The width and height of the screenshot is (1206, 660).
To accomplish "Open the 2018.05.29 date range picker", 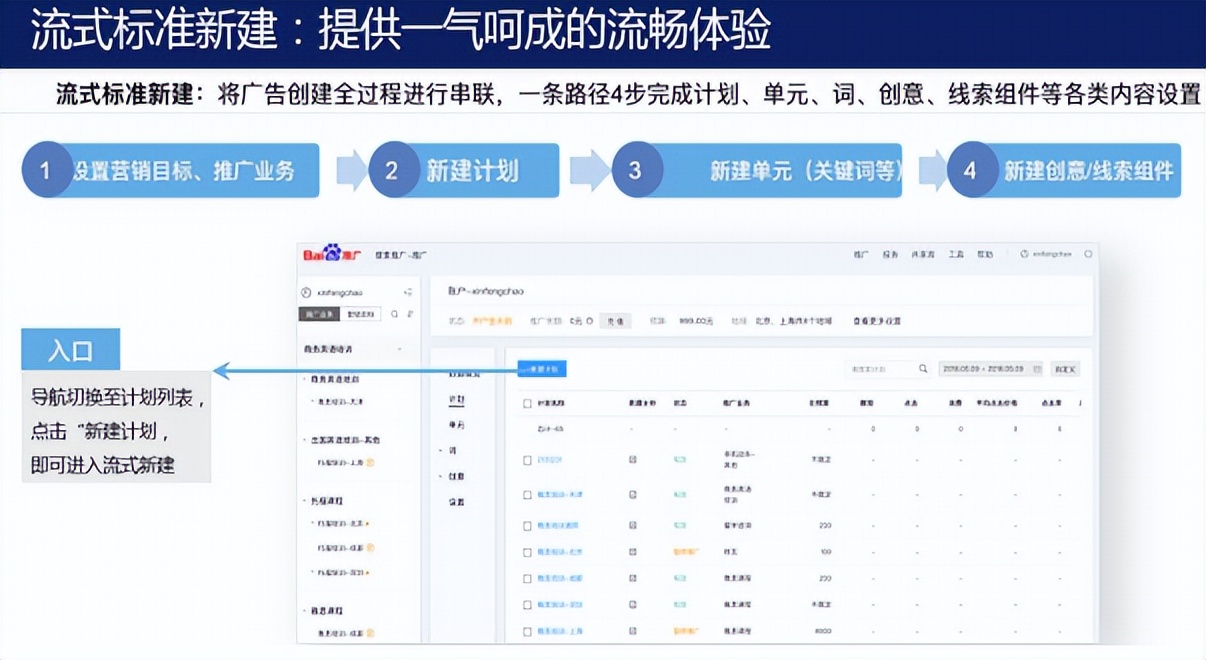I will pos(991,369).
